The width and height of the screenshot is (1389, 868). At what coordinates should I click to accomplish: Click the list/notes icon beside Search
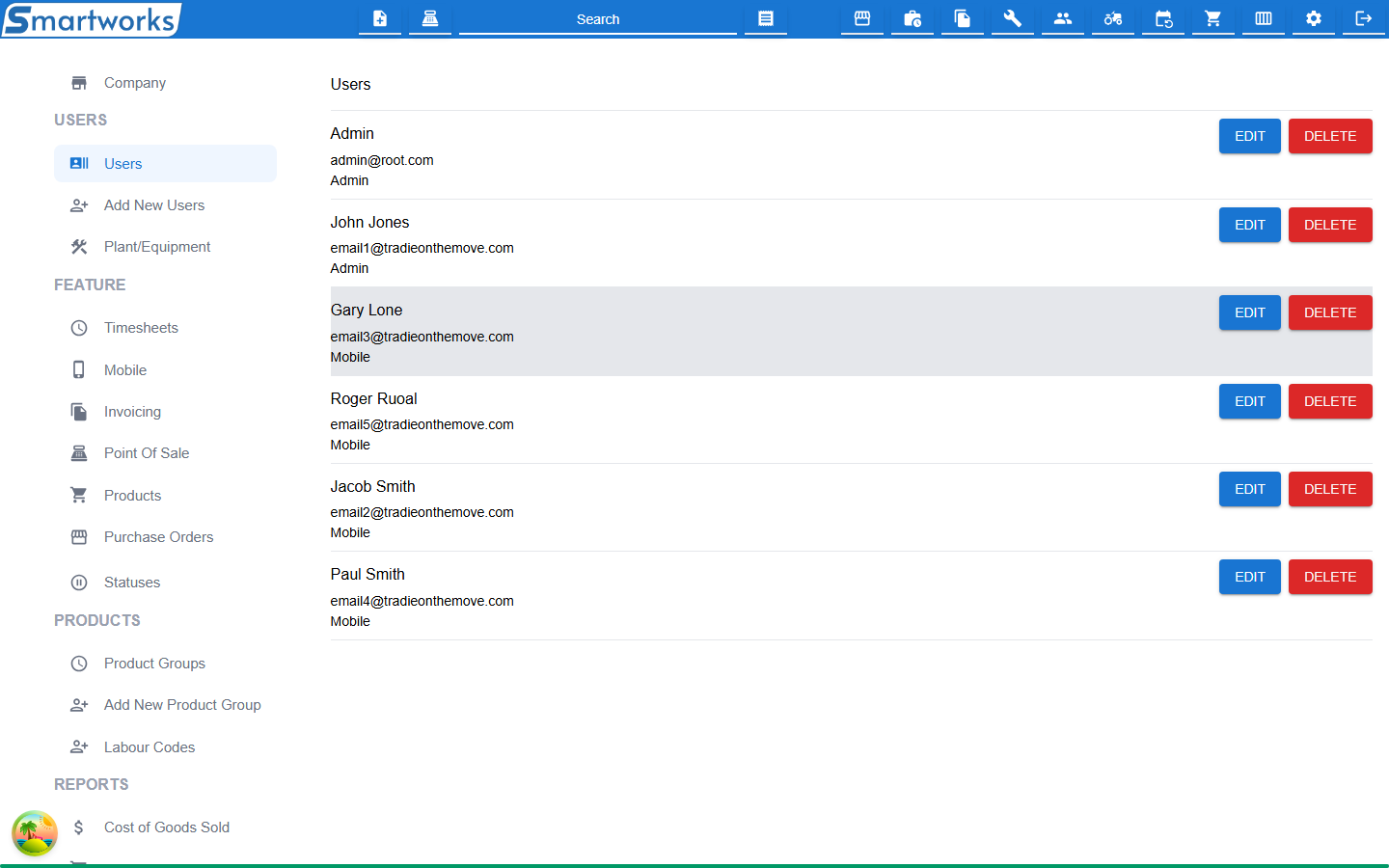[766, 18]
